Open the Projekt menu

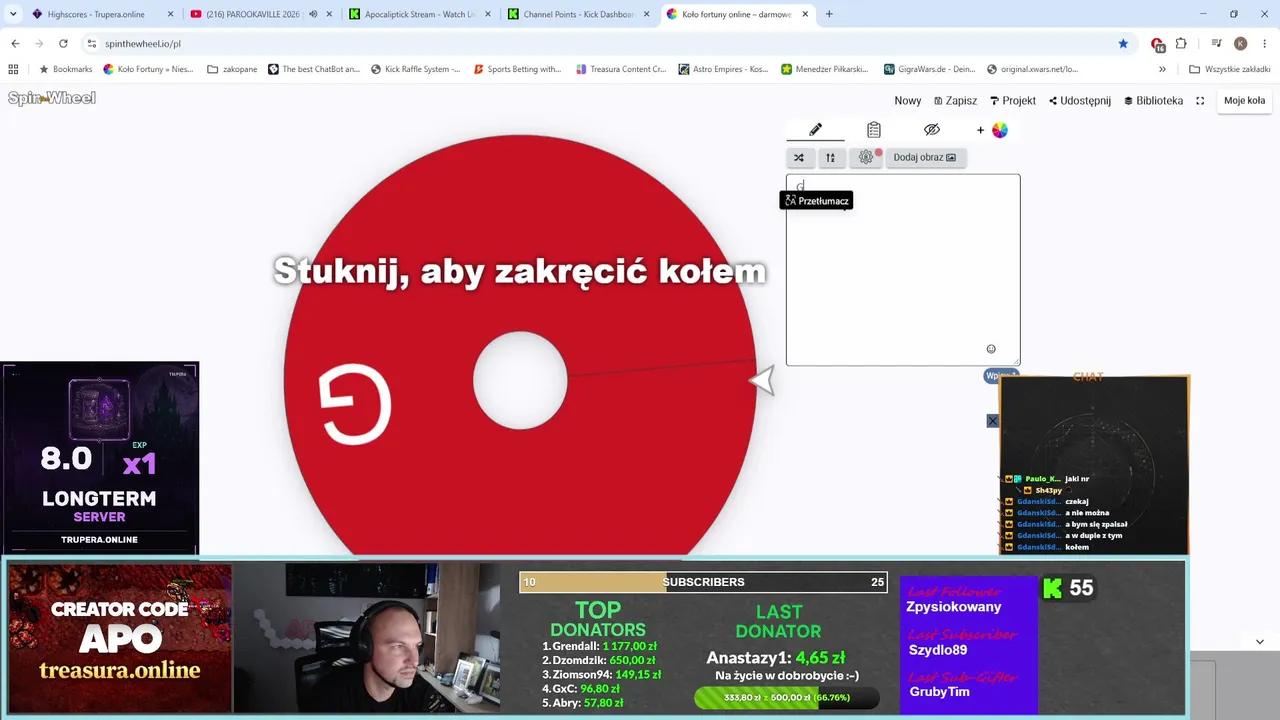pos(1013,100)
